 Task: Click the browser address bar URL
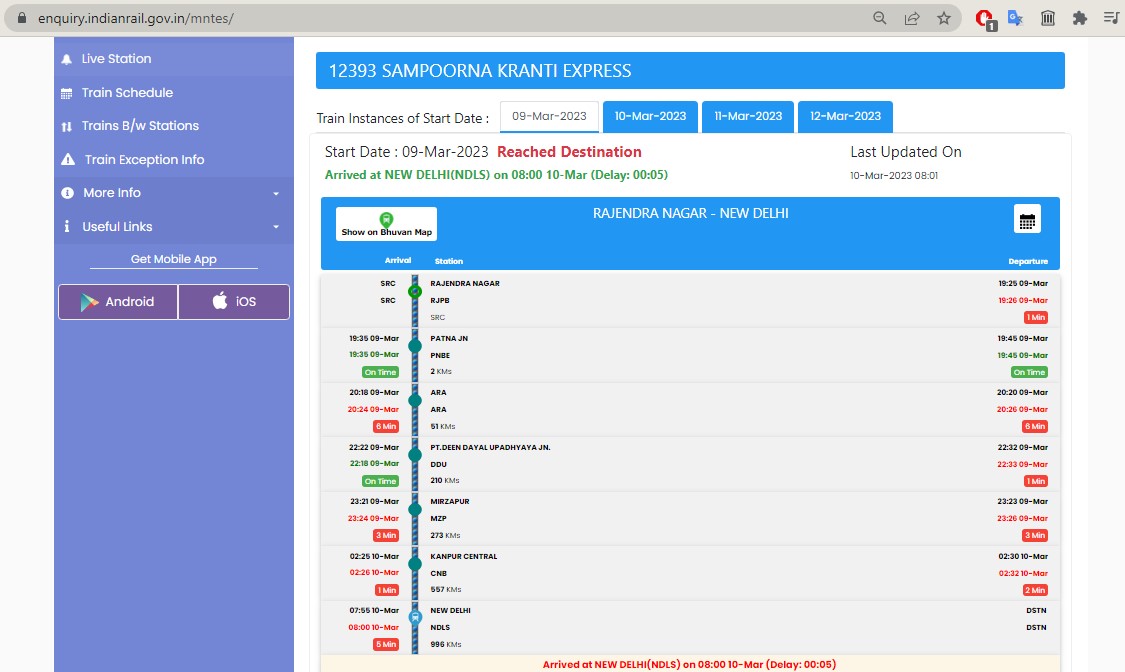[136, 19]
